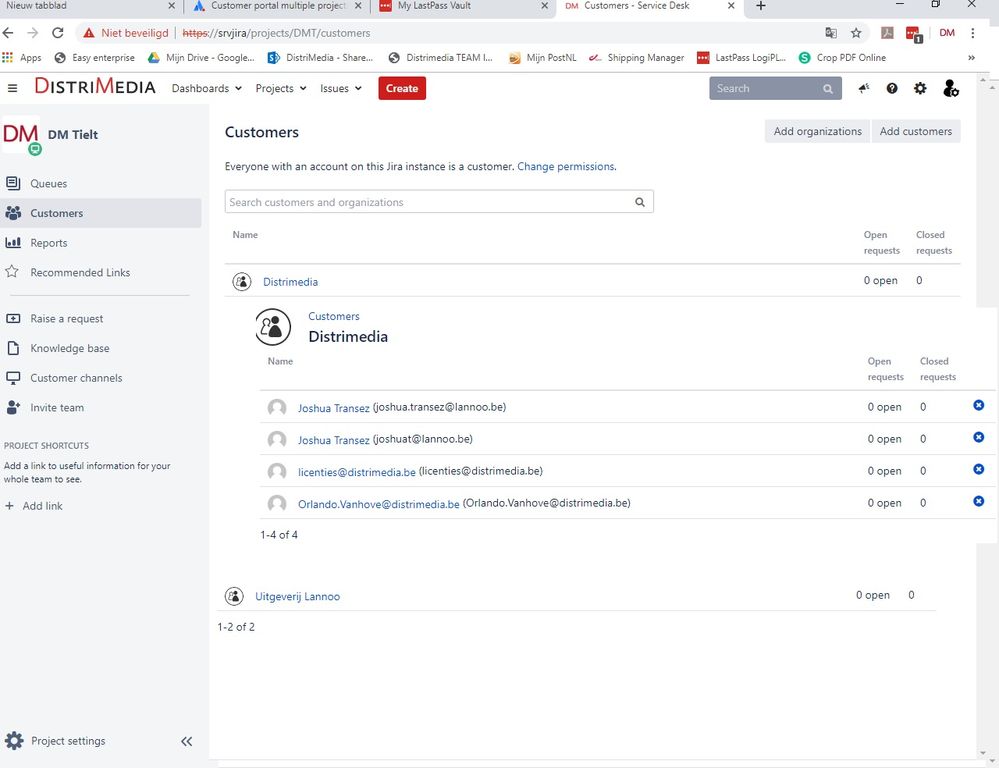Click the Niet beveiligd security warning
This screenshot has height=768, width=999.
click(126, 33)
